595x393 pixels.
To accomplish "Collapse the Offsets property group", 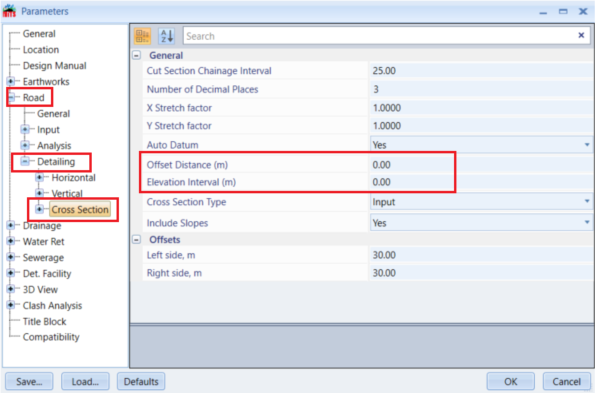I will 137,240.
